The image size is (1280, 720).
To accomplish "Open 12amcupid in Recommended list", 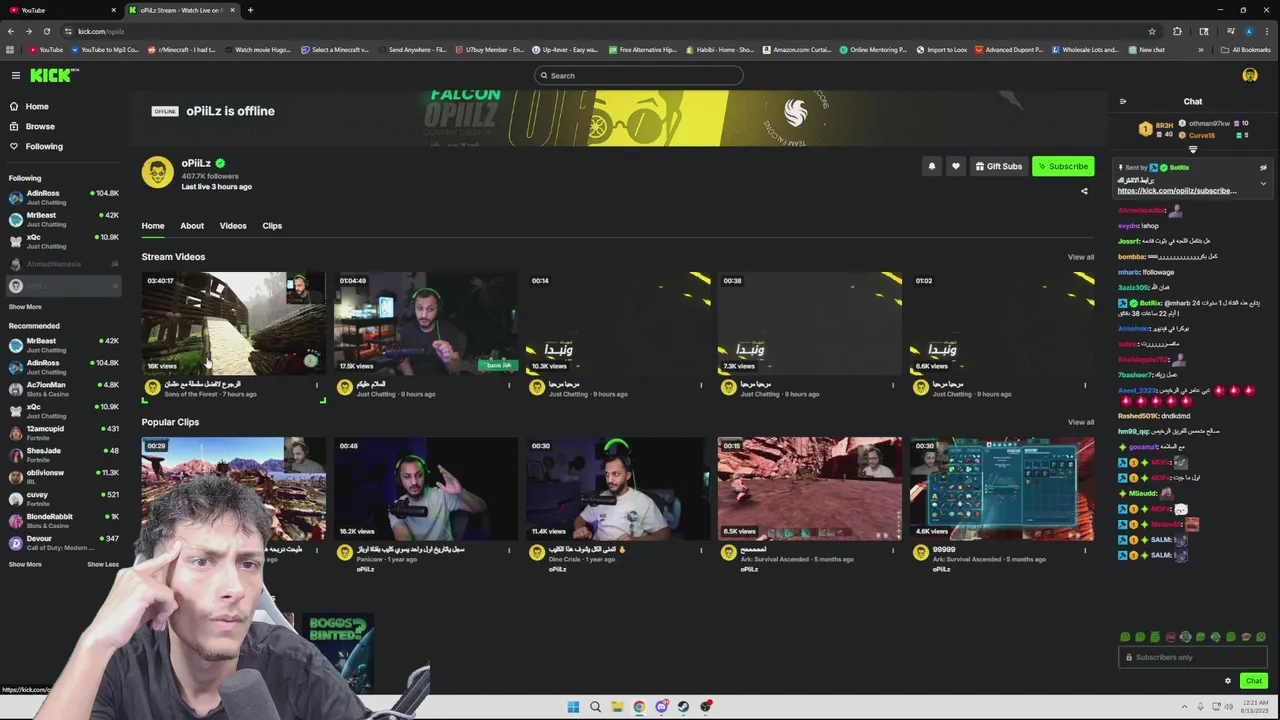I will click(x=64, y=433).
